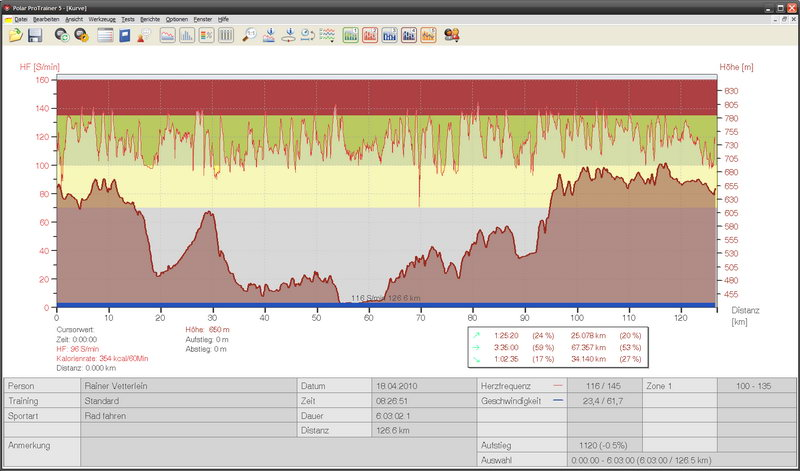Click the calendar list view icon
This screenshot has height=471, width=800.
[x=104, y=35]
